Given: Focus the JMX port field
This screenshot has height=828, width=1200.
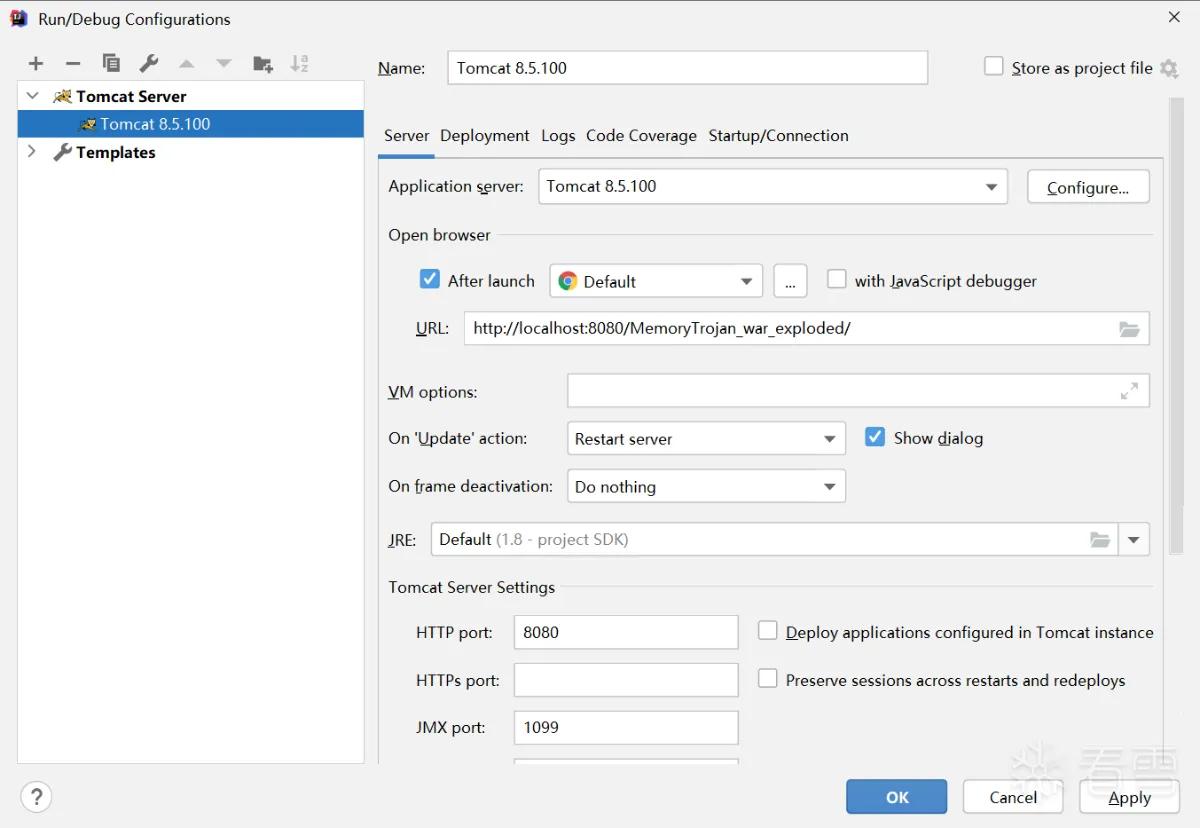Looking at the screenshot, I should [626, 727].
